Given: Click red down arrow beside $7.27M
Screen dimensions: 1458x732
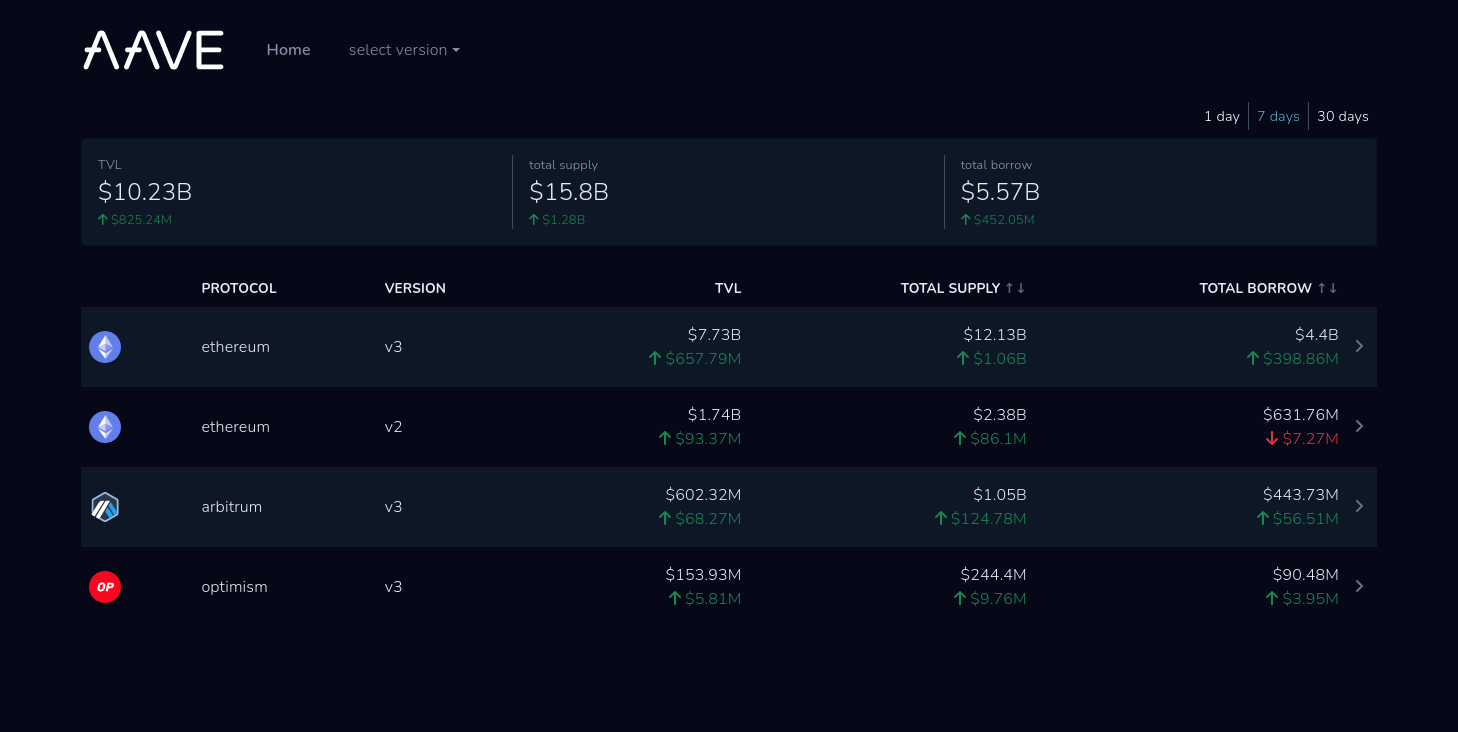Looking at the screenshot, I should coord(1272,438).
